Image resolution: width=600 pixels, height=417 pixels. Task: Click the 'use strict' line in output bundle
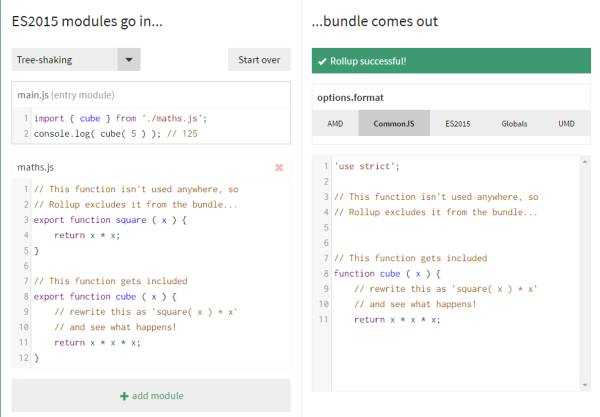[367, 166]
